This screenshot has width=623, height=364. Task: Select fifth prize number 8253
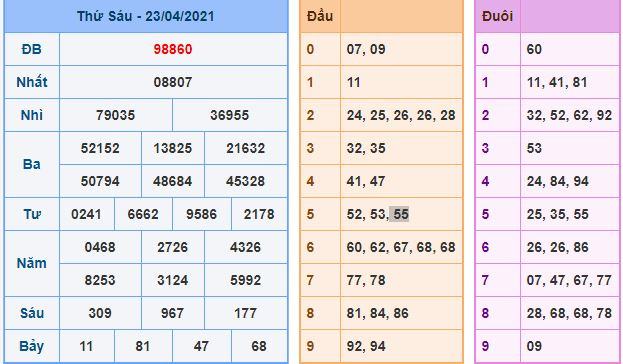(100, 280)
